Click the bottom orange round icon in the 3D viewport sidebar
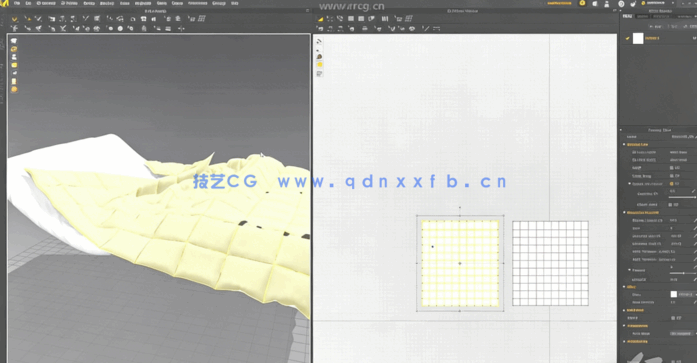697x363 pixels. [x=14, y=89]
